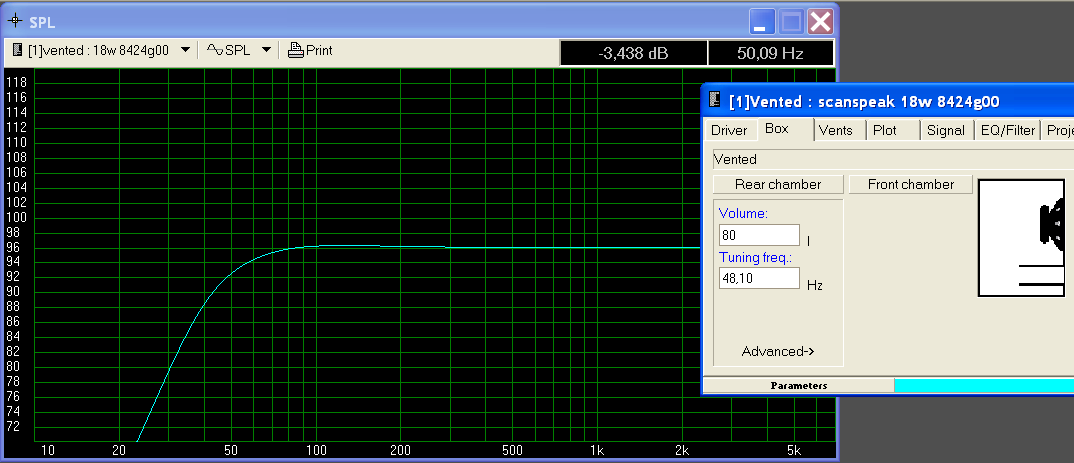Click the speaker icon beside vented 18w 8424g00
The width and height of the screenshot is (1074, 463).
click(x=18, y=50)
